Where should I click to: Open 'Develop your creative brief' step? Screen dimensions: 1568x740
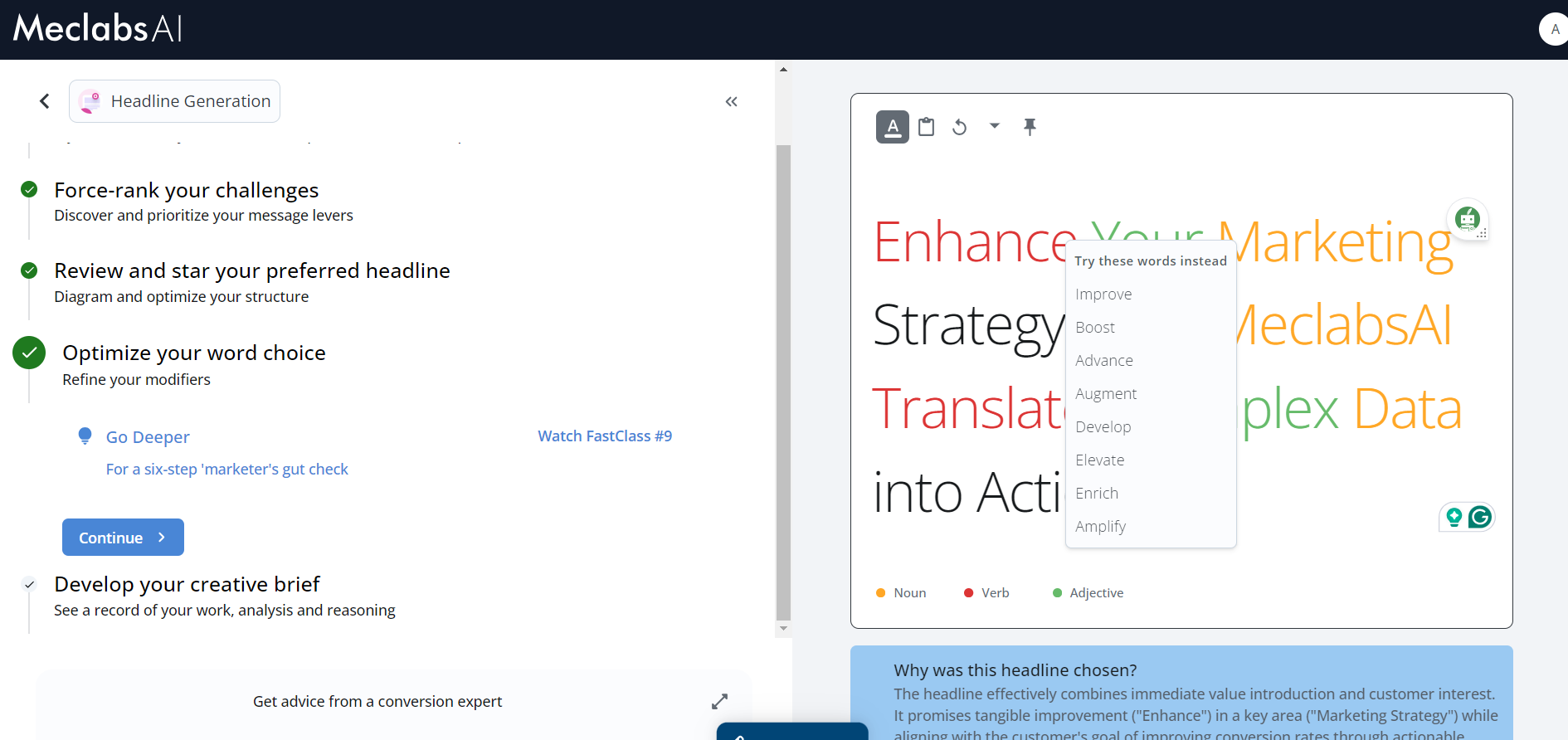tap(187, 585)
